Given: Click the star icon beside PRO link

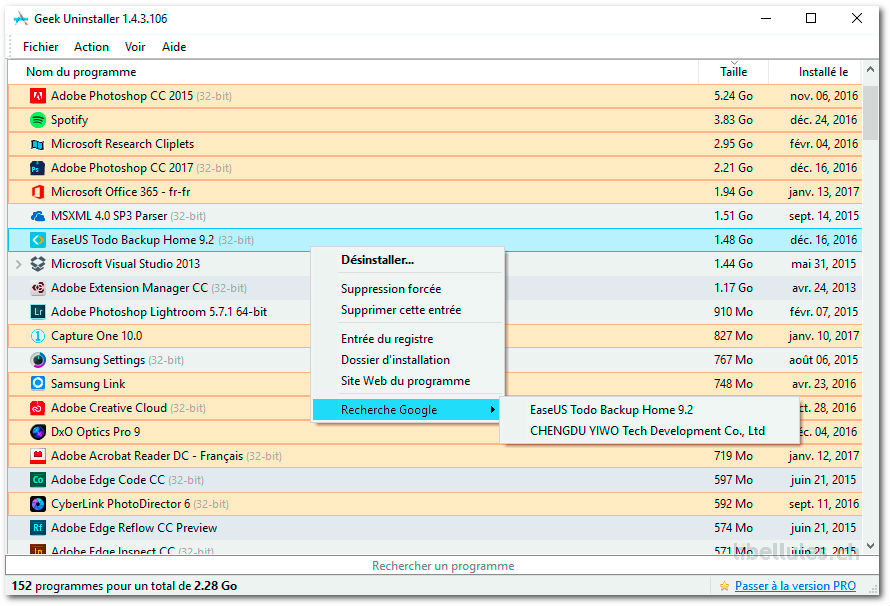Looking at the screenshot, I should pyautogui.click(x=724, y=586).
